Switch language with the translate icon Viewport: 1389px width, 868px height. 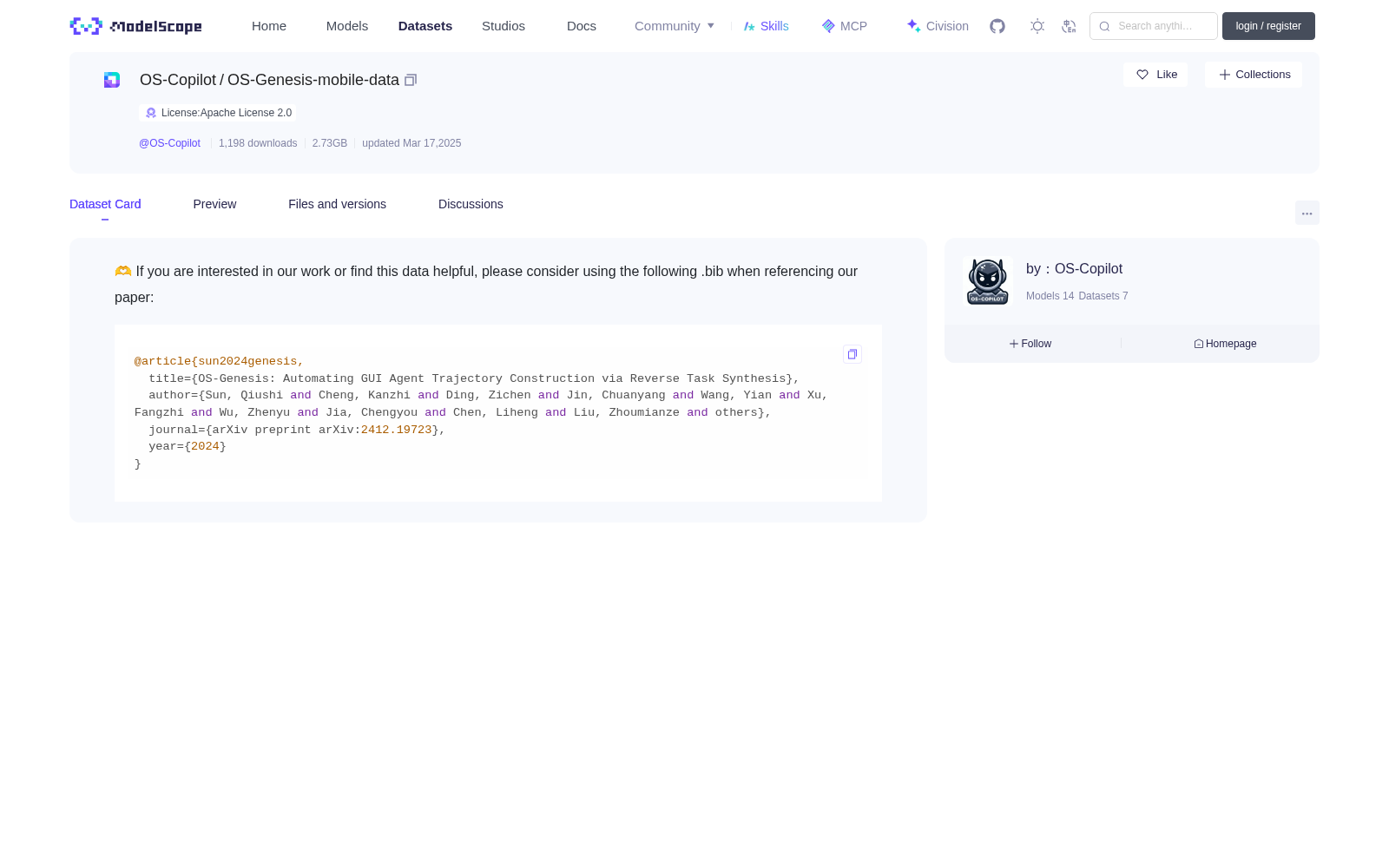1069,26
